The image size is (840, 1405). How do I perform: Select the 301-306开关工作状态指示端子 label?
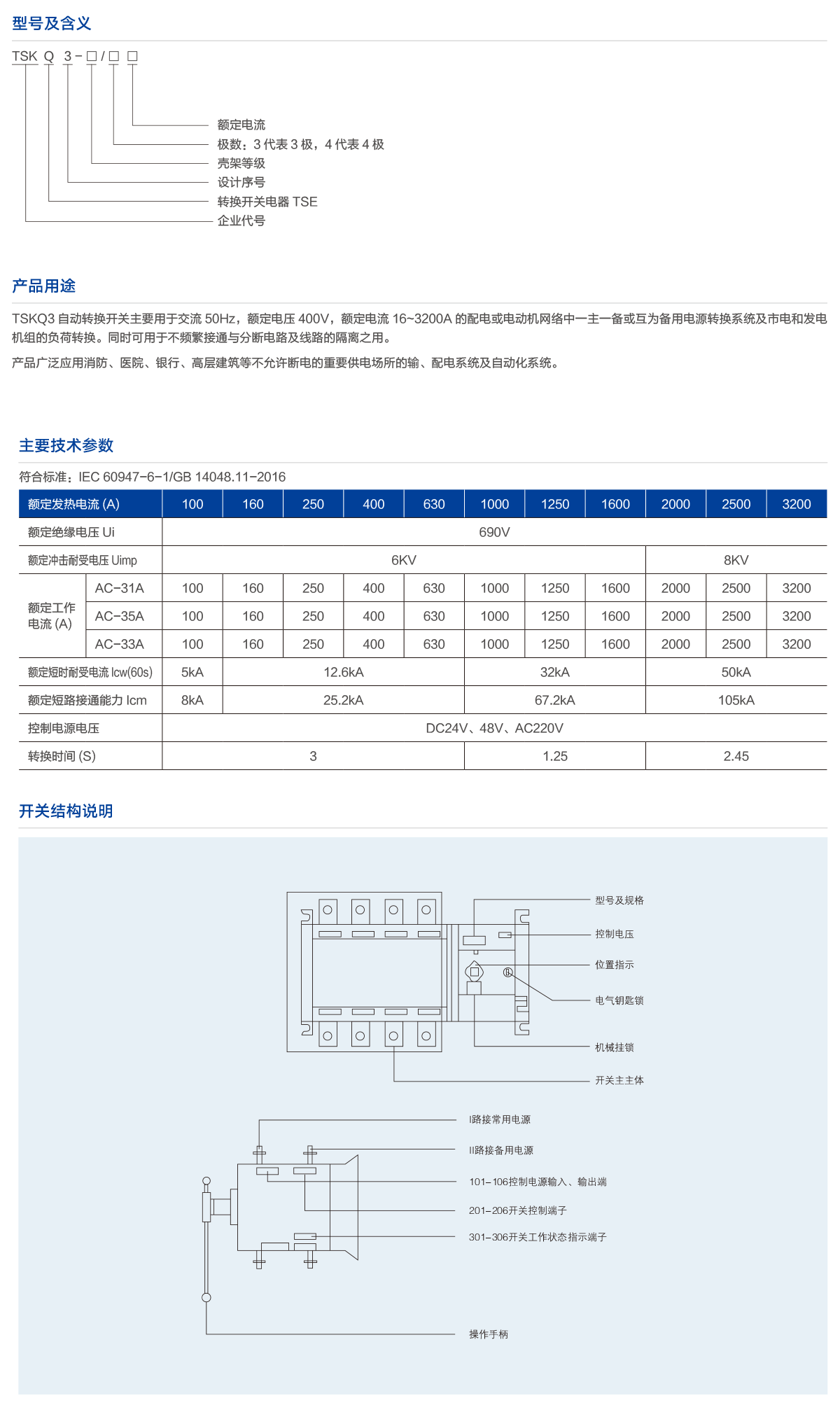pyautogui.click(x=538, y=1237)
